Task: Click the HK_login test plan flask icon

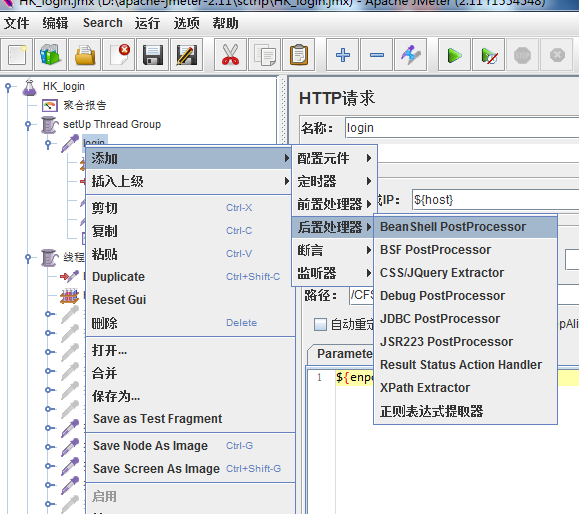Action: [x=30, y=87]
